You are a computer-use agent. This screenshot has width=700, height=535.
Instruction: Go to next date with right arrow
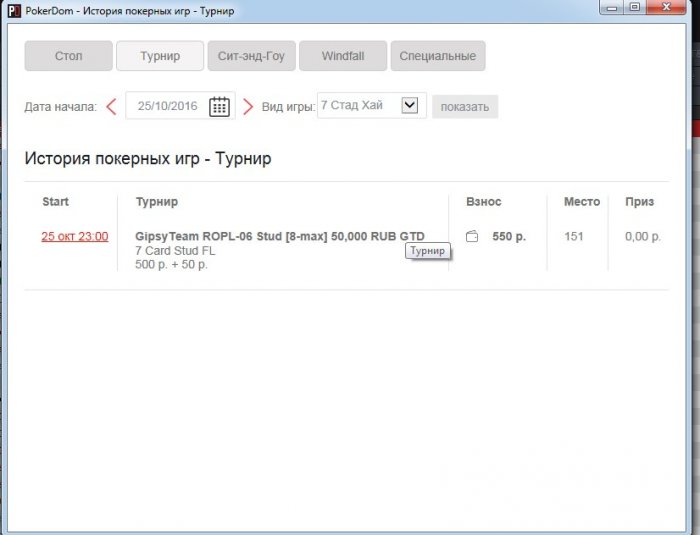click(248, 107)
